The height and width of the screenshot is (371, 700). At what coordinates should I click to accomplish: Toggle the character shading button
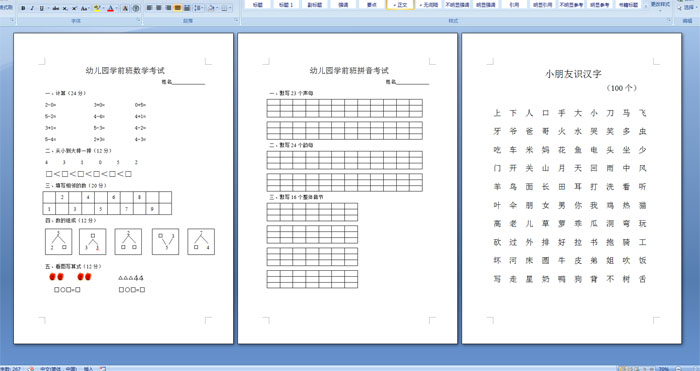125,8
